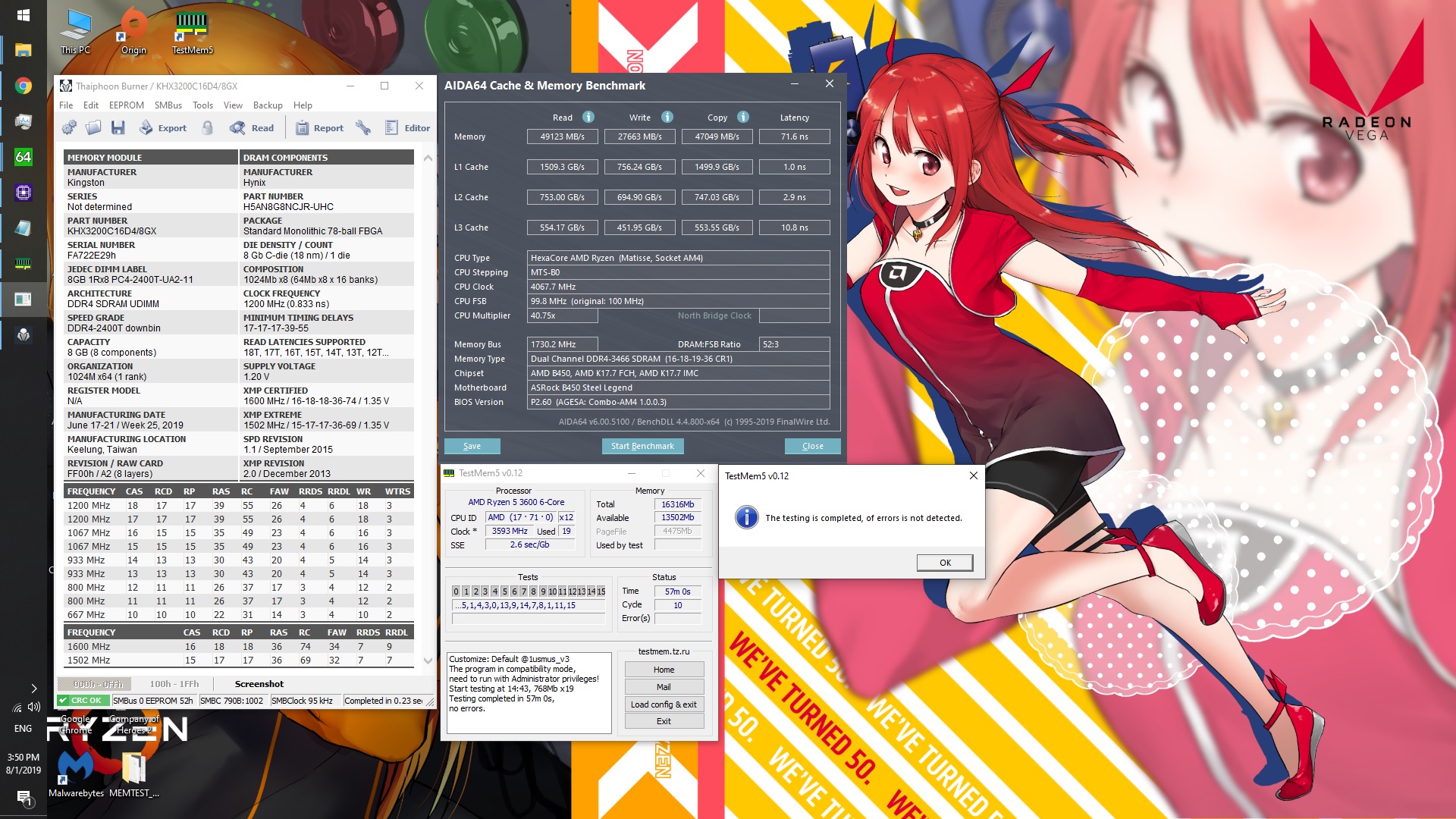Open CPU-Z purple chip icon on taskbar

click(x=23, y=193)
